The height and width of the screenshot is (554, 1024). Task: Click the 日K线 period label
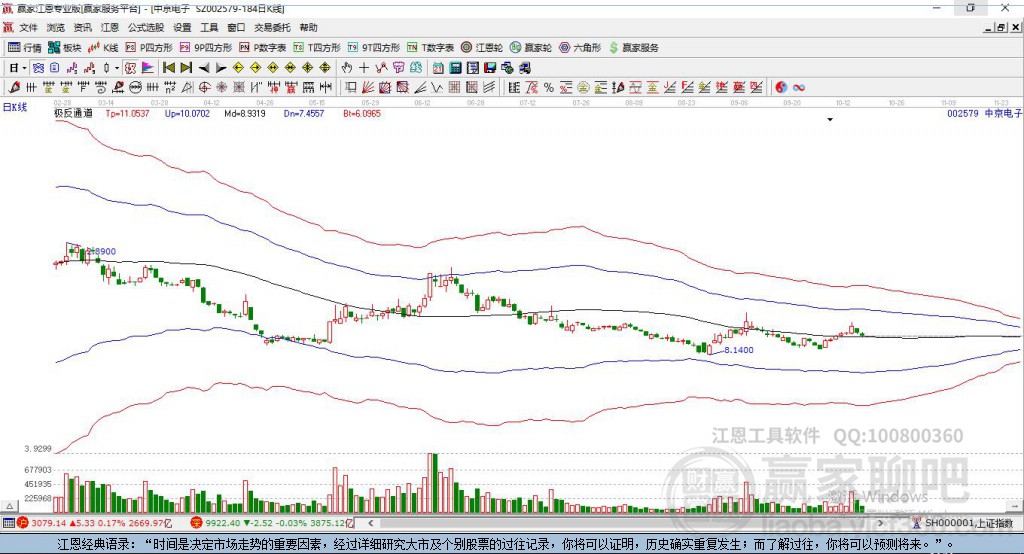15,108
